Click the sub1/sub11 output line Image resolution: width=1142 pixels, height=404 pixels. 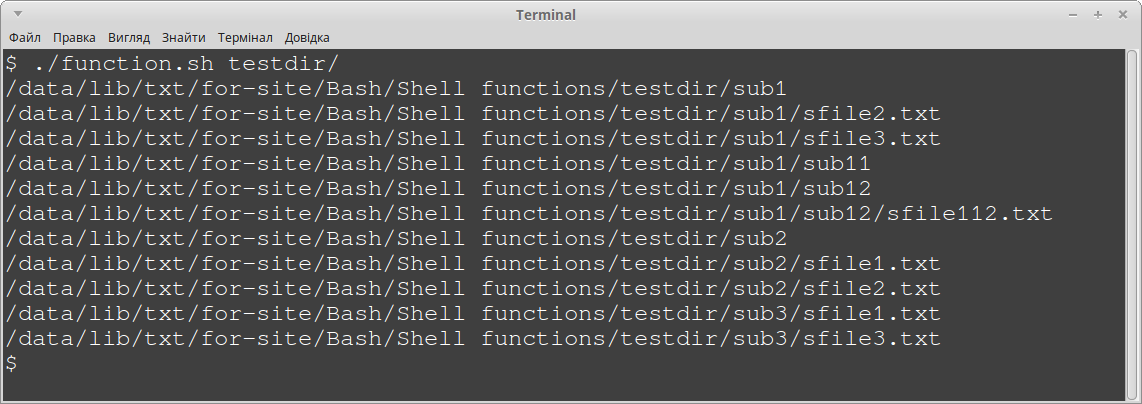pyautogui.click(x=438, y=164)
